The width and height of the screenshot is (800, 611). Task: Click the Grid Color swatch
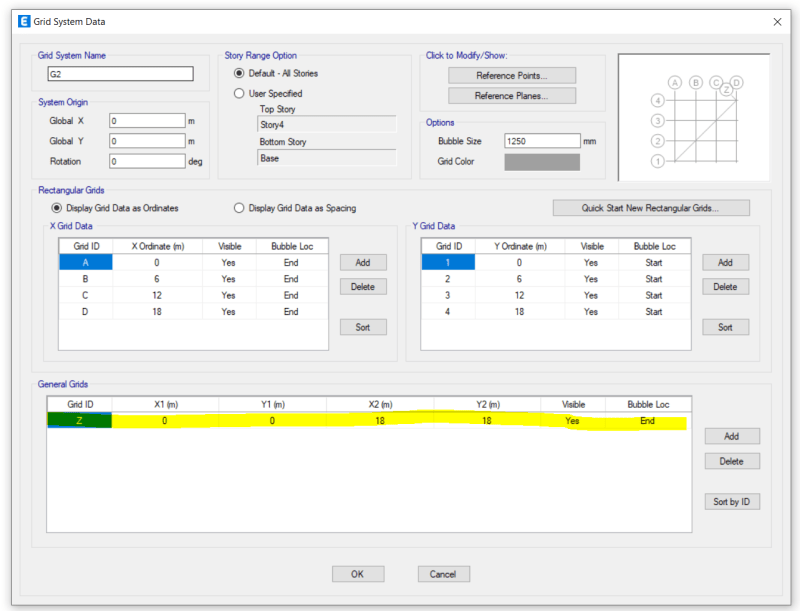click(542, 162)
